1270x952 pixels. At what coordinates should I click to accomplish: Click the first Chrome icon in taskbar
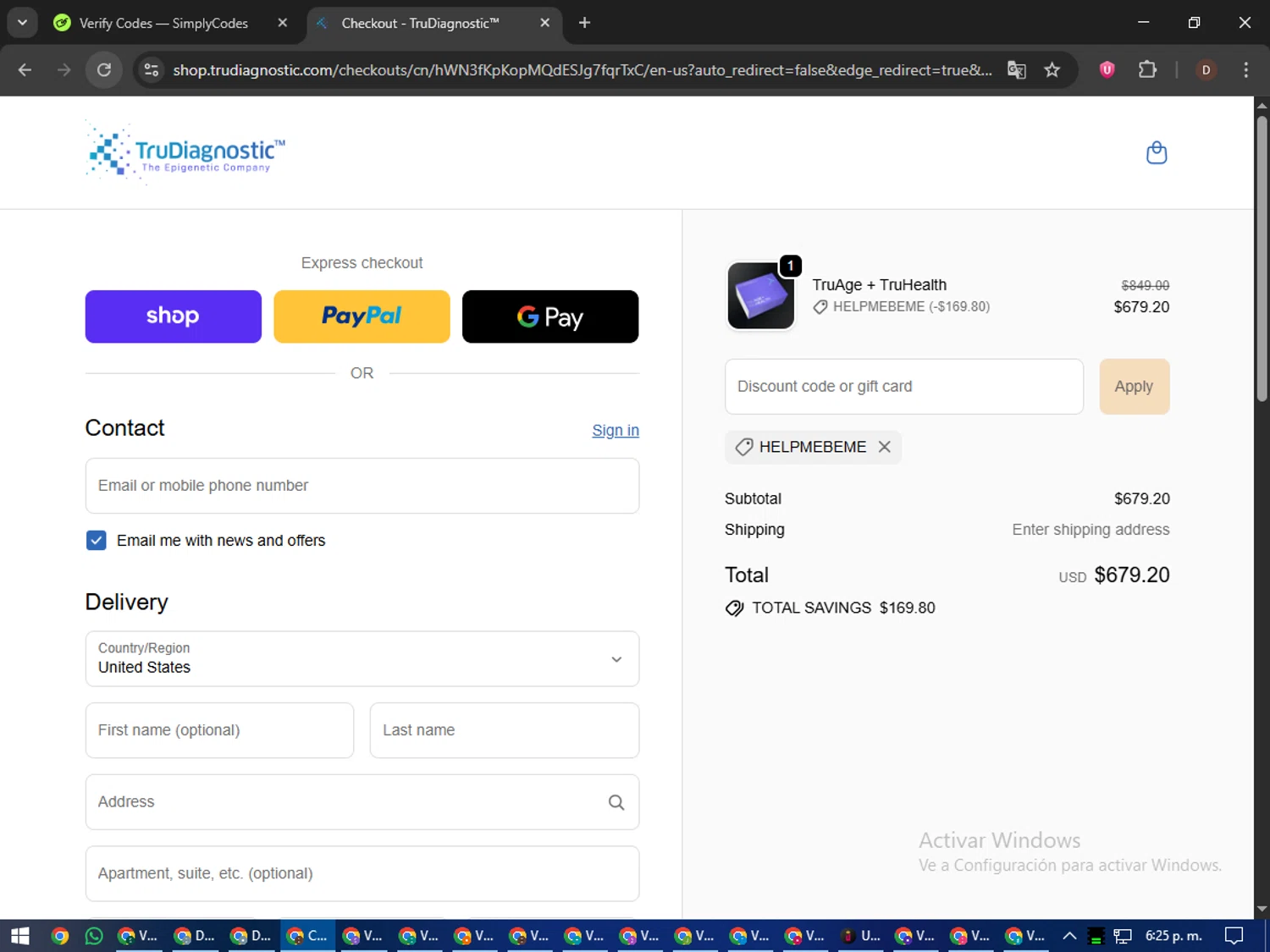(59, 936)
